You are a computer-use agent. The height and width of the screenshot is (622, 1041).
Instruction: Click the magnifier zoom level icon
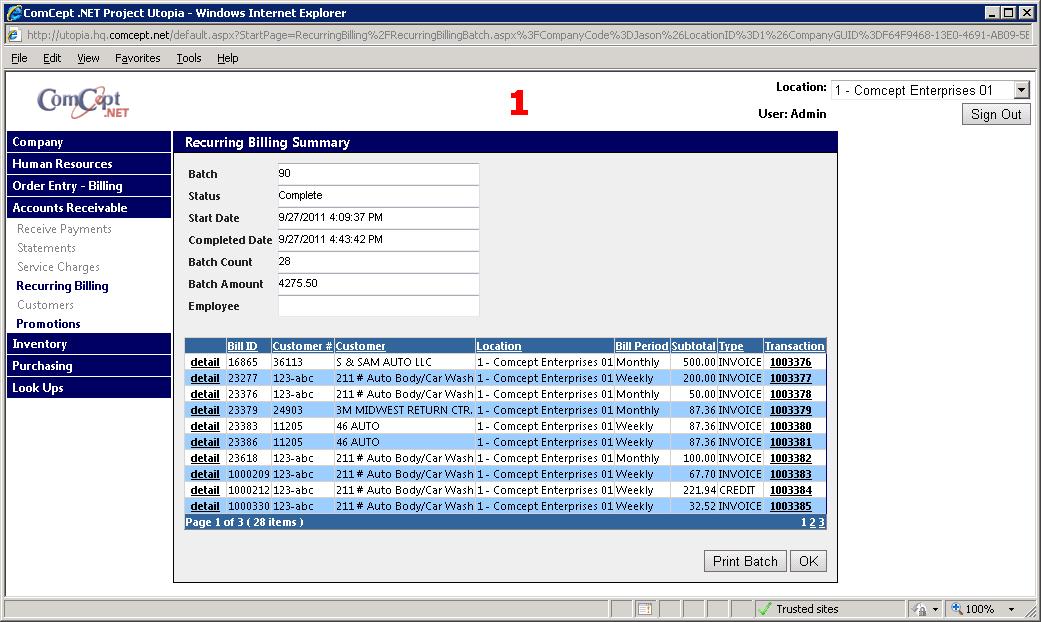[x=956, y=609]
